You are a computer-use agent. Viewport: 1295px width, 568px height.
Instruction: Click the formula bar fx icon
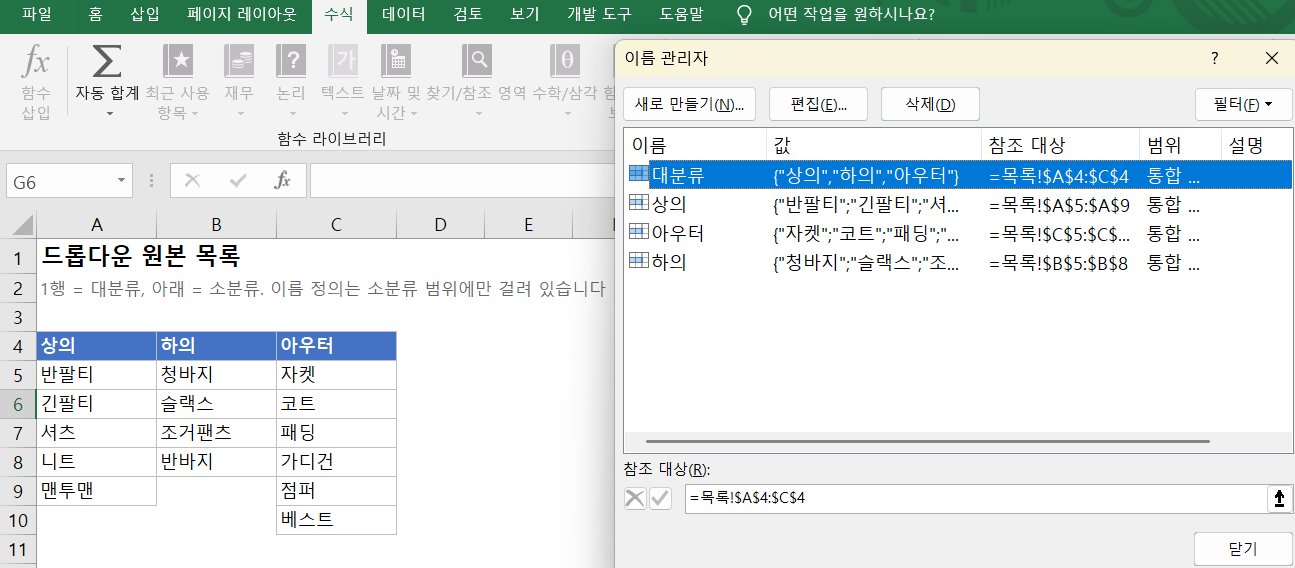(x=283, y=181)
